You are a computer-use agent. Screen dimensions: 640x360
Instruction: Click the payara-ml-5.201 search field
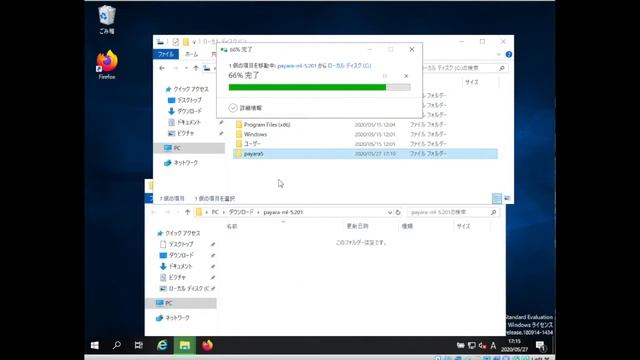[452, 212]
